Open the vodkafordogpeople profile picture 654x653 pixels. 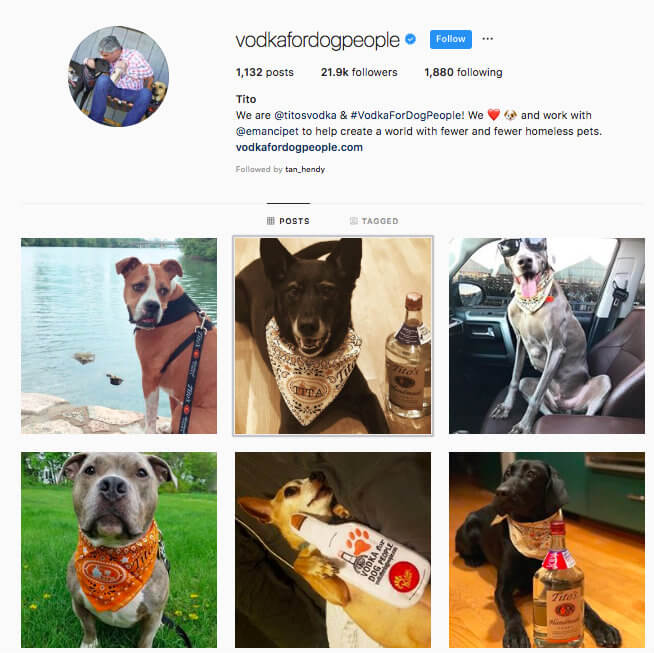click(x=118, y=76)
